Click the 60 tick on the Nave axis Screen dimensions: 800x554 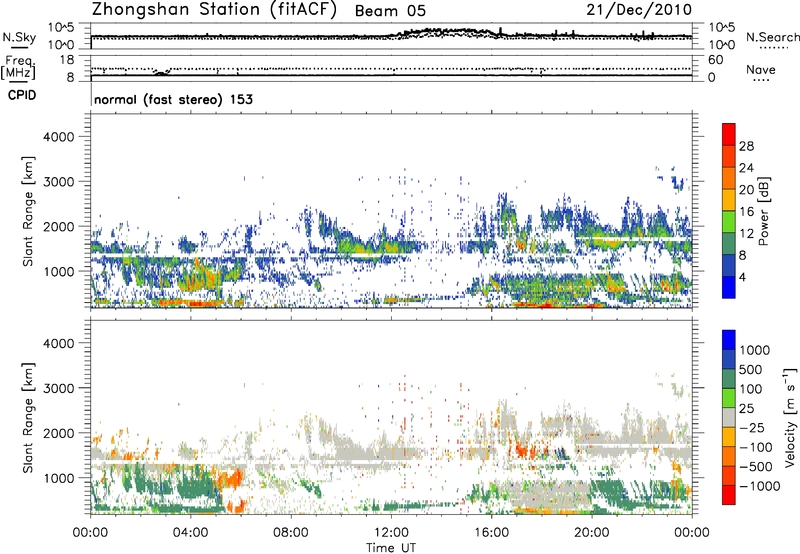pos(715,60)
